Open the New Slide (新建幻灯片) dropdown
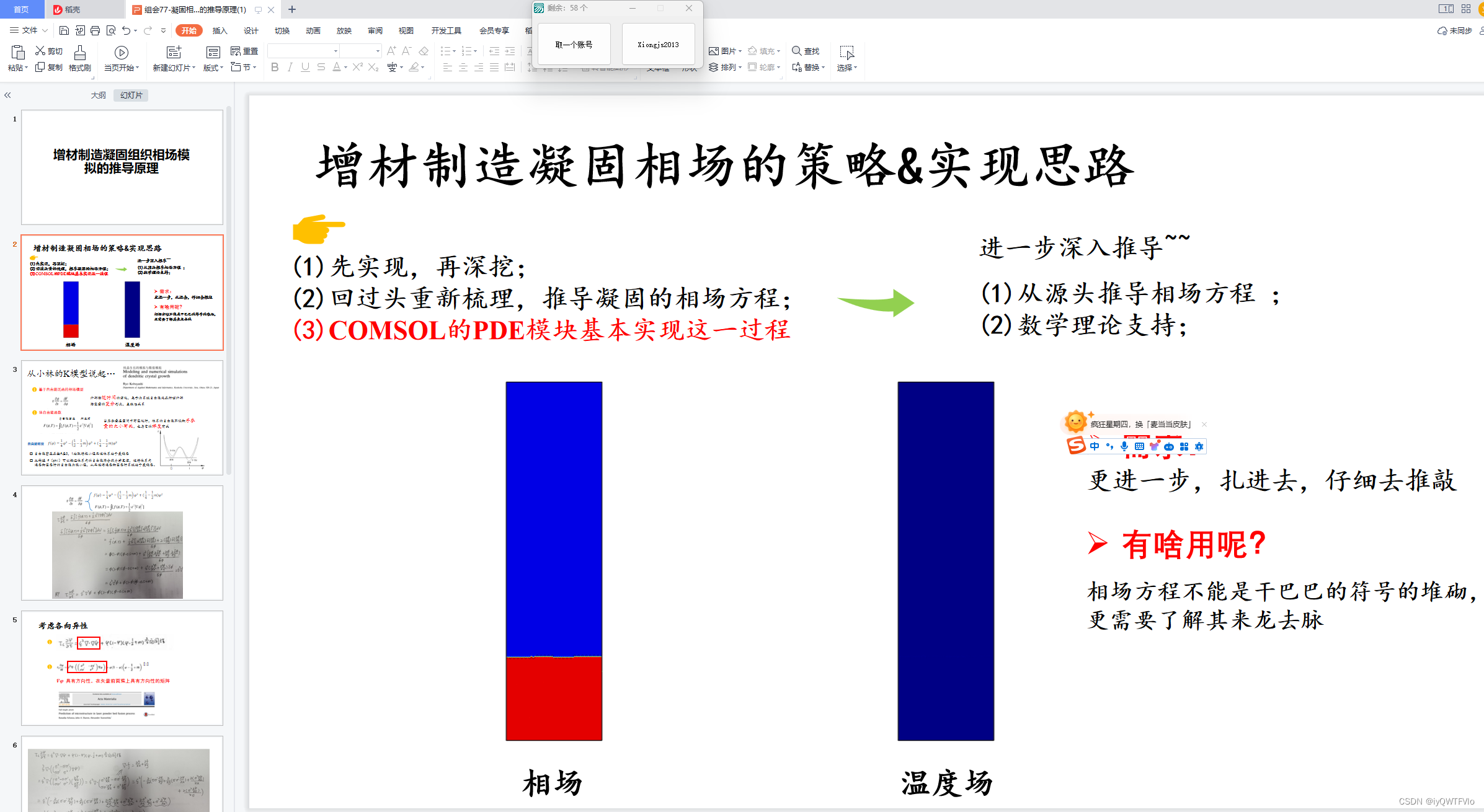 coord(174,68)
